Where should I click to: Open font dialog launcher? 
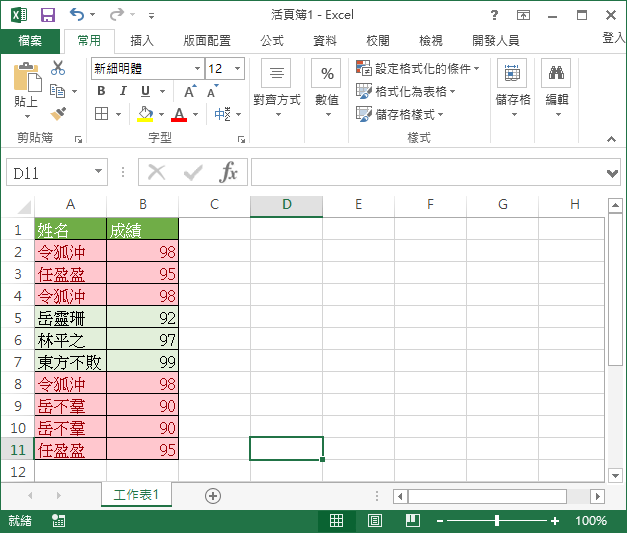pyautogui.click(x=241, y=139)
